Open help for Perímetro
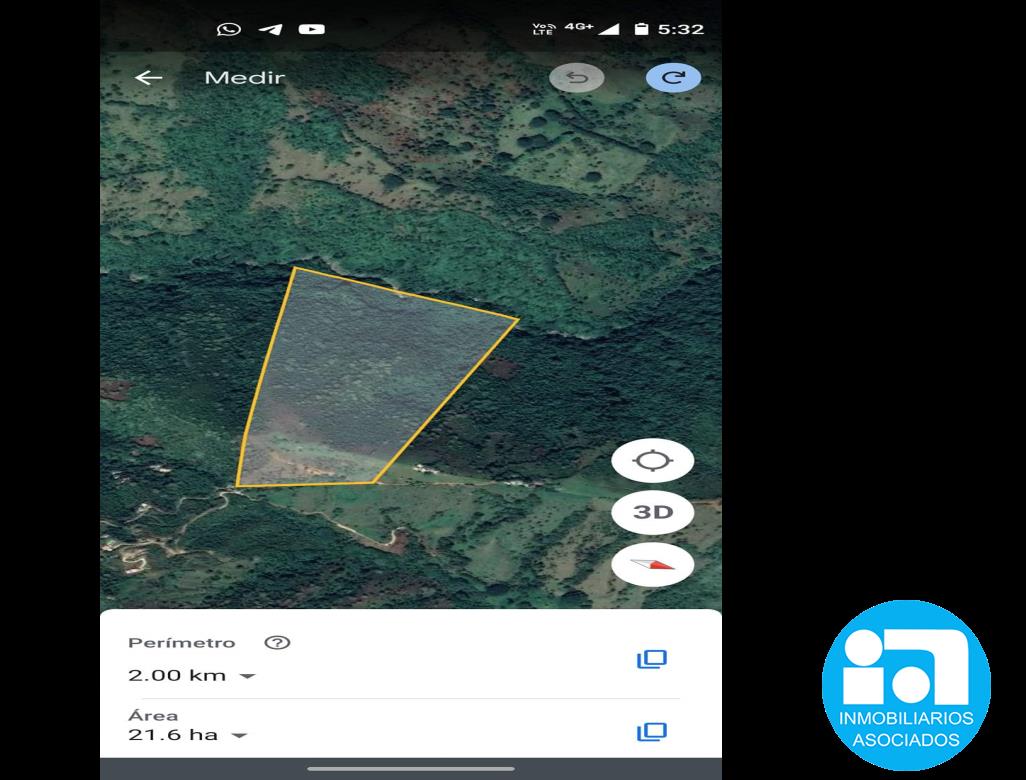This screenshot has height=780, width=1026. point(277,643)
